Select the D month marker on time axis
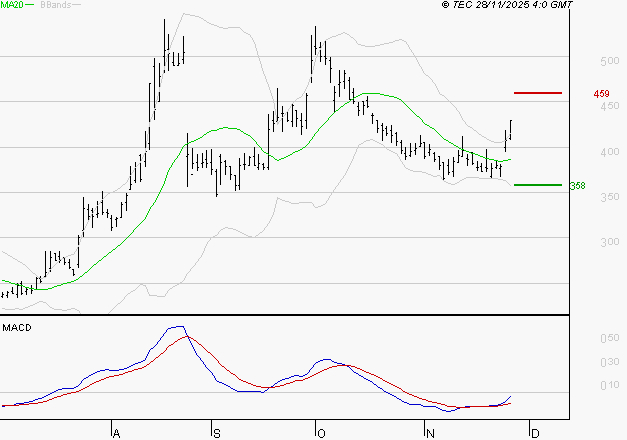 click(535, 434)
